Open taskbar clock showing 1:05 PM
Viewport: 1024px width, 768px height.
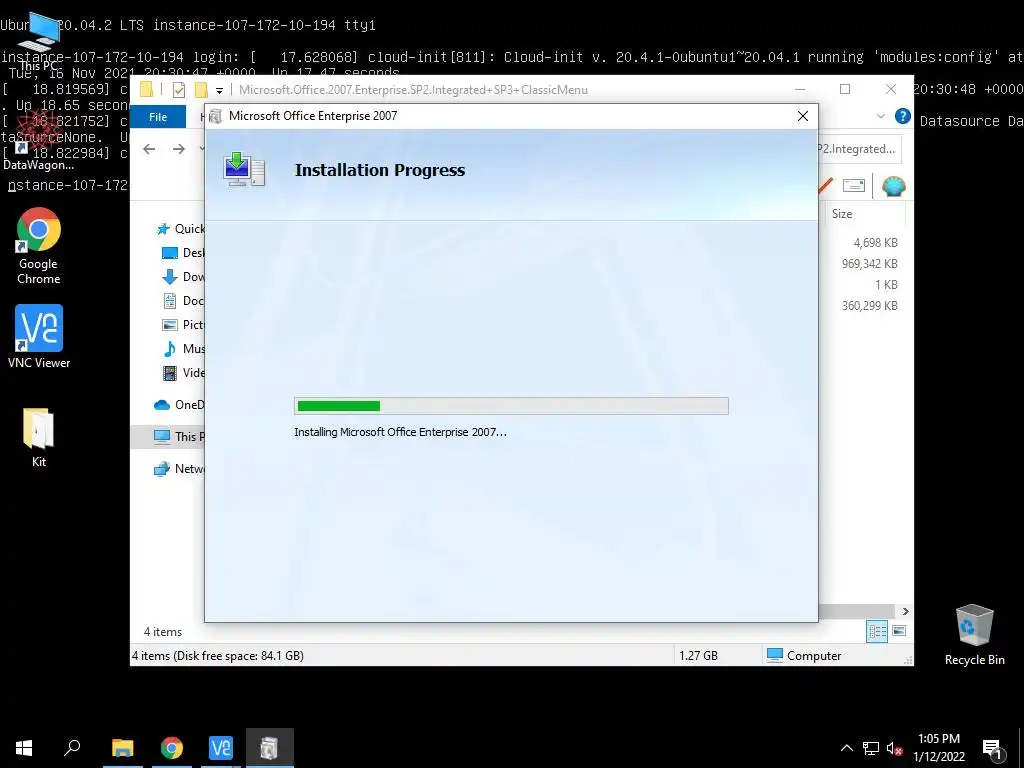(x=938, y=748)
